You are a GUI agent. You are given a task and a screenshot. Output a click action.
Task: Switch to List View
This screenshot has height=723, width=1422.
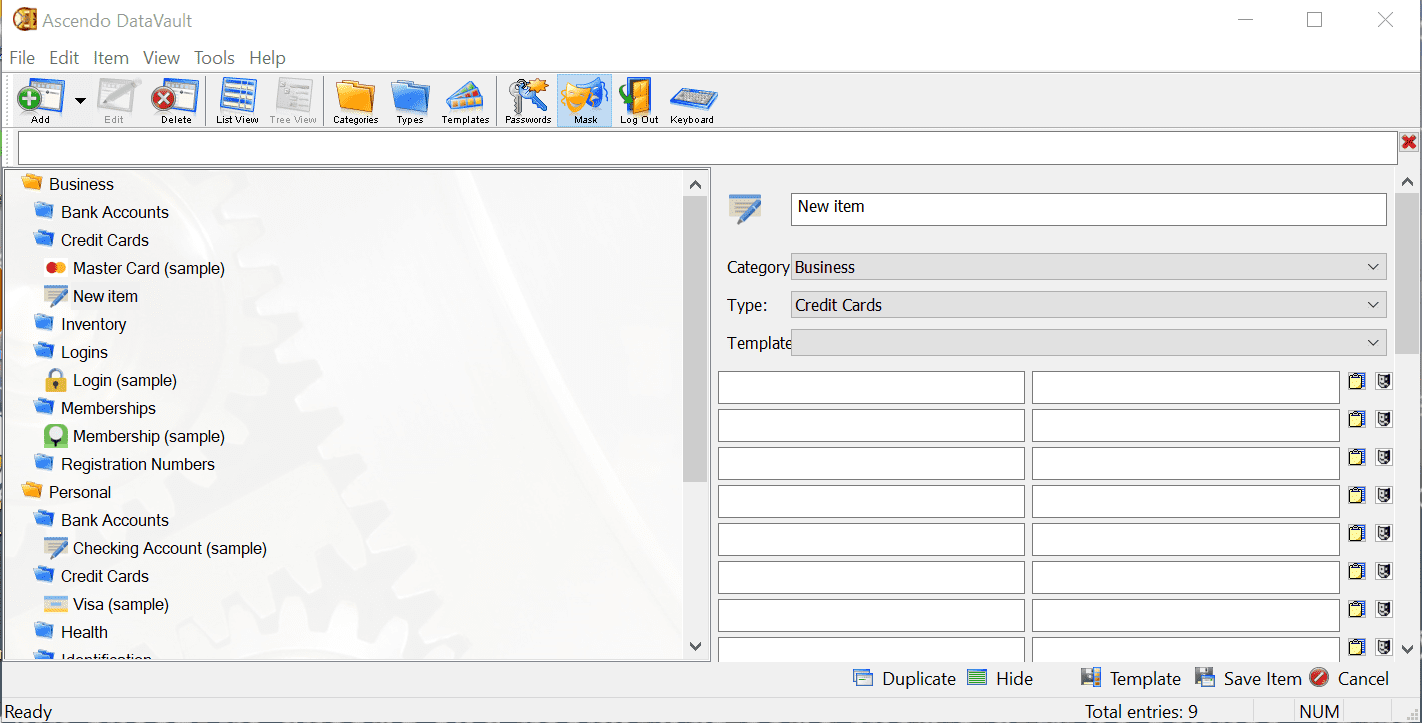coord(238,101)
